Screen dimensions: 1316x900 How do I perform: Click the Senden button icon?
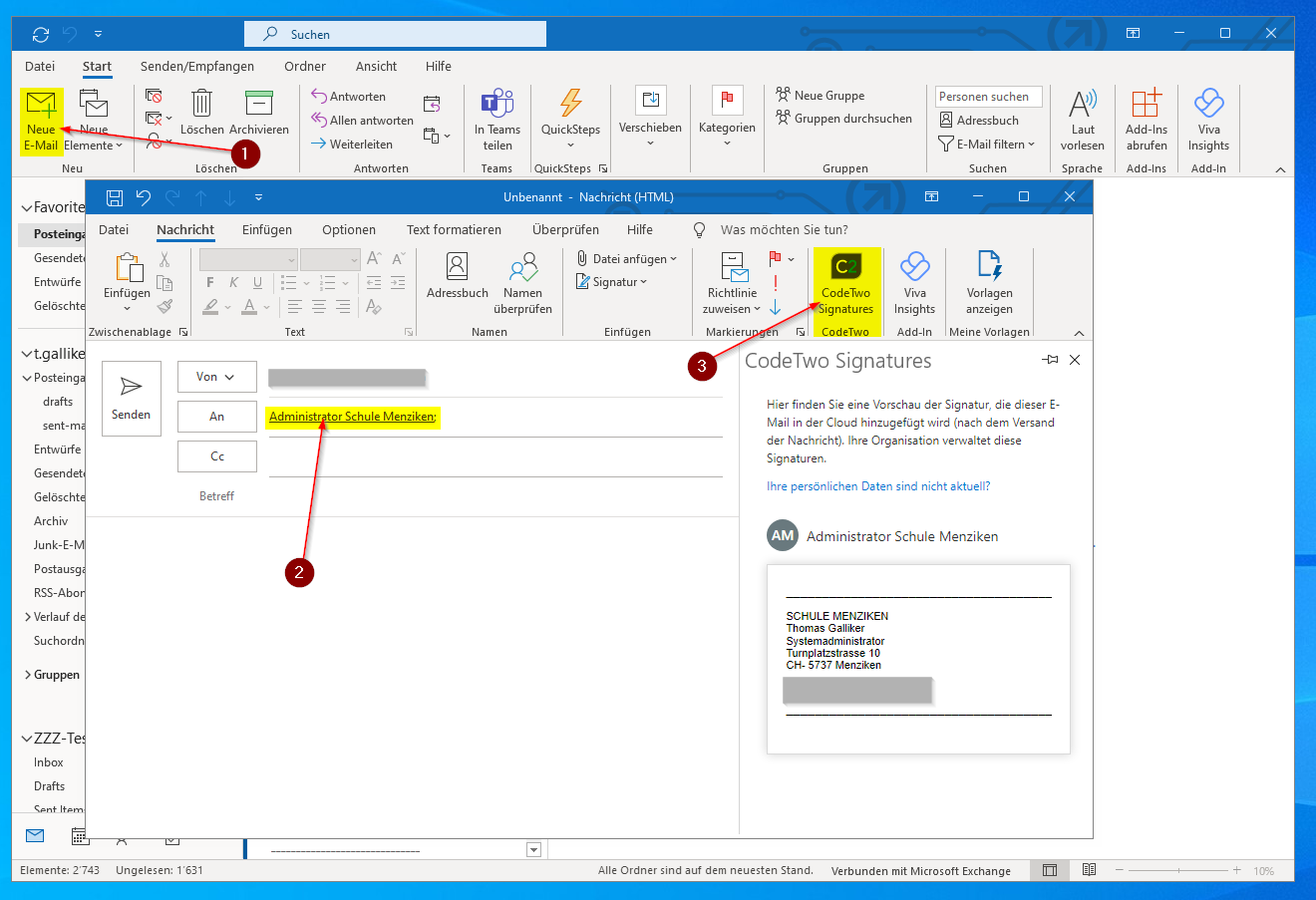click(131, 387)
